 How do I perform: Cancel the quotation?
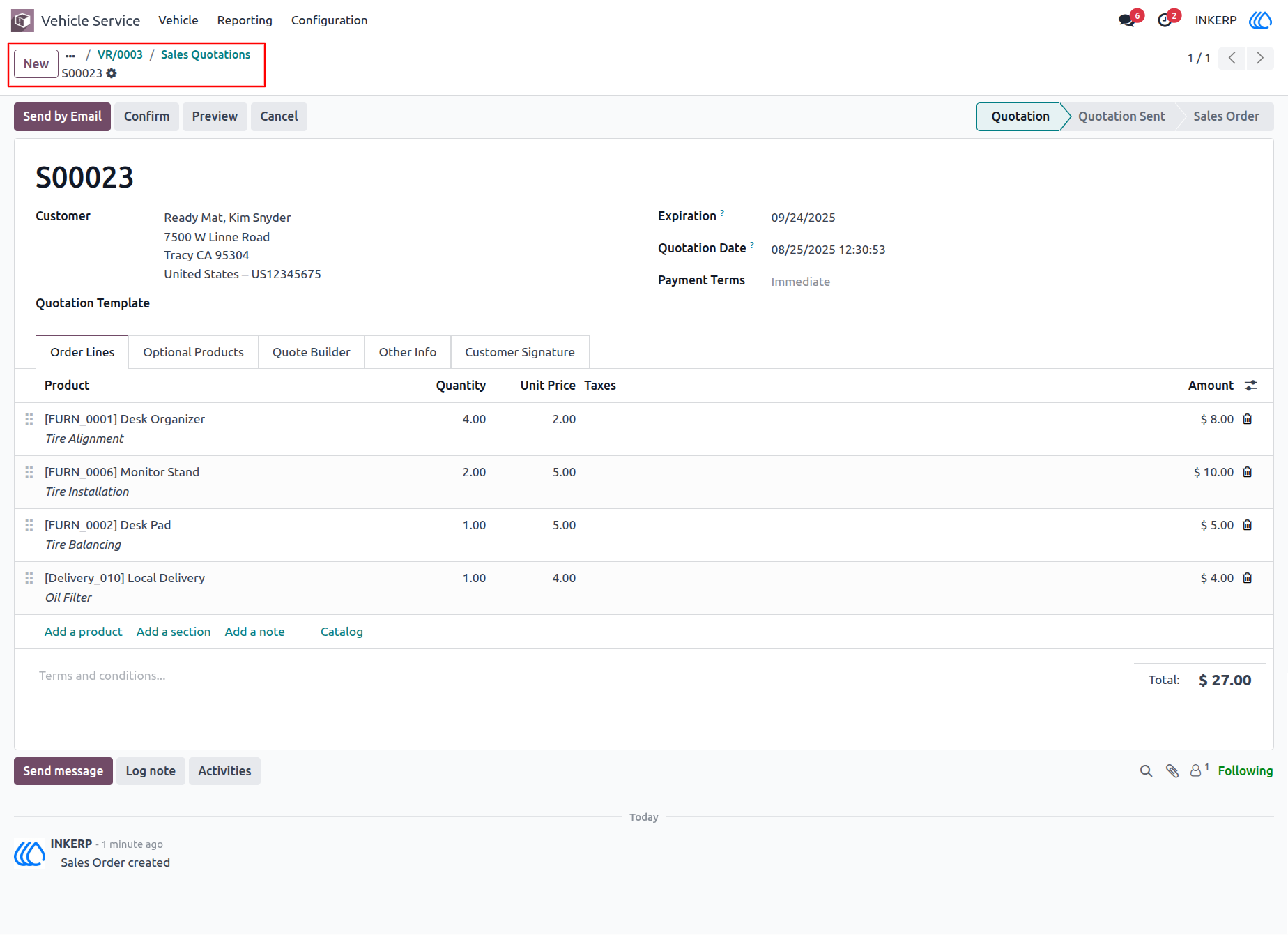279,116
